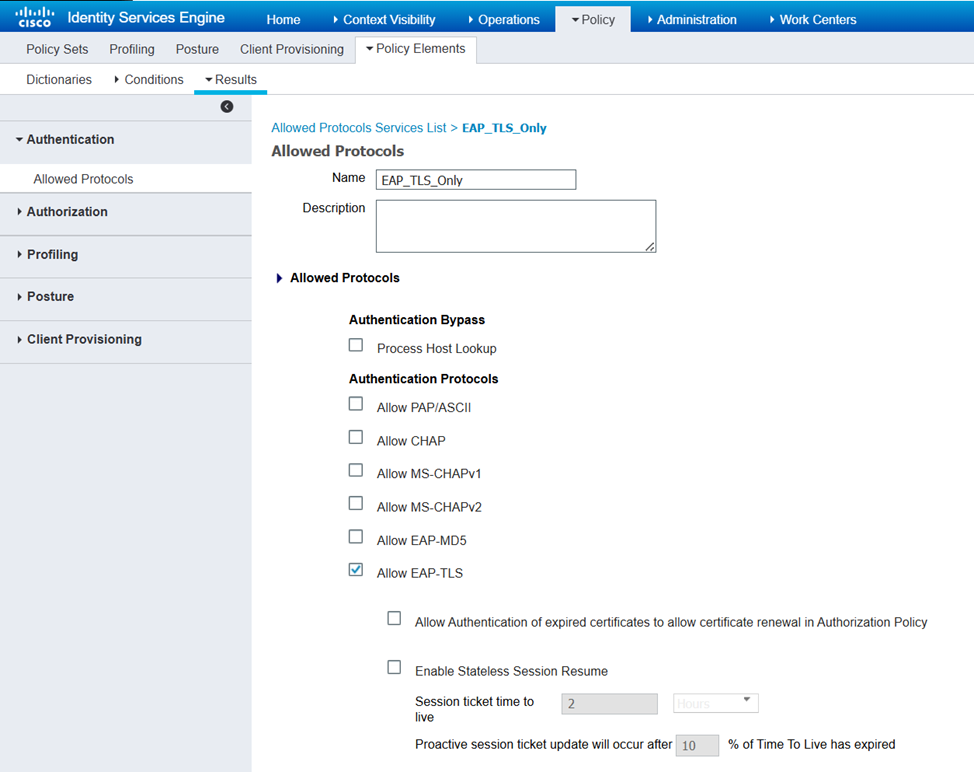Viewport: 974px width, 772px height.
Task: Enable Allow PAP/ASCII
Action: (356, 404)
